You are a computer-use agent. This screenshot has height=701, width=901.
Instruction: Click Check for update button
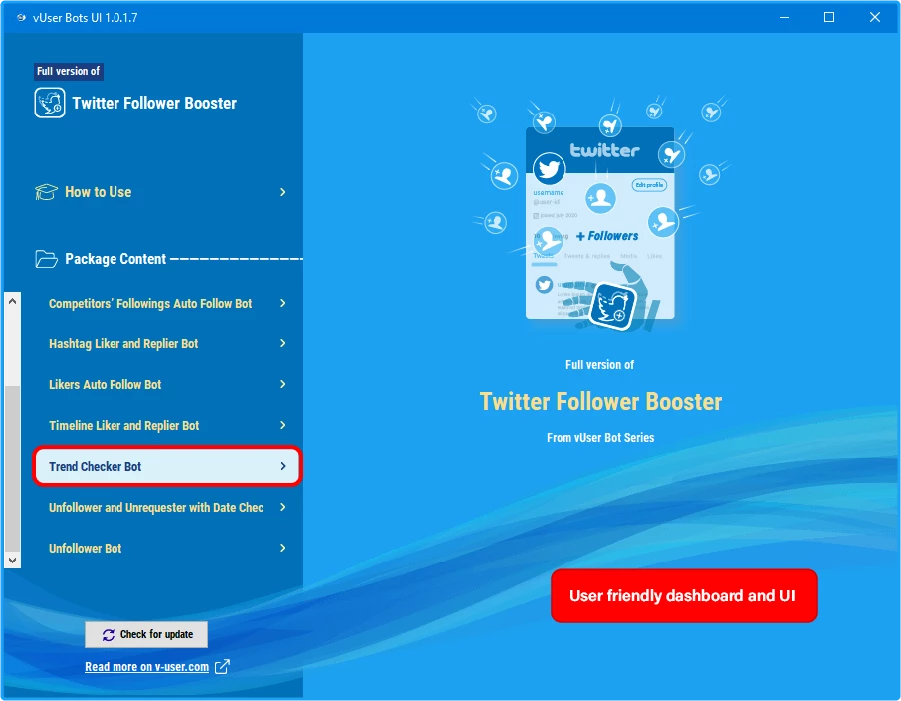[147, 634]
